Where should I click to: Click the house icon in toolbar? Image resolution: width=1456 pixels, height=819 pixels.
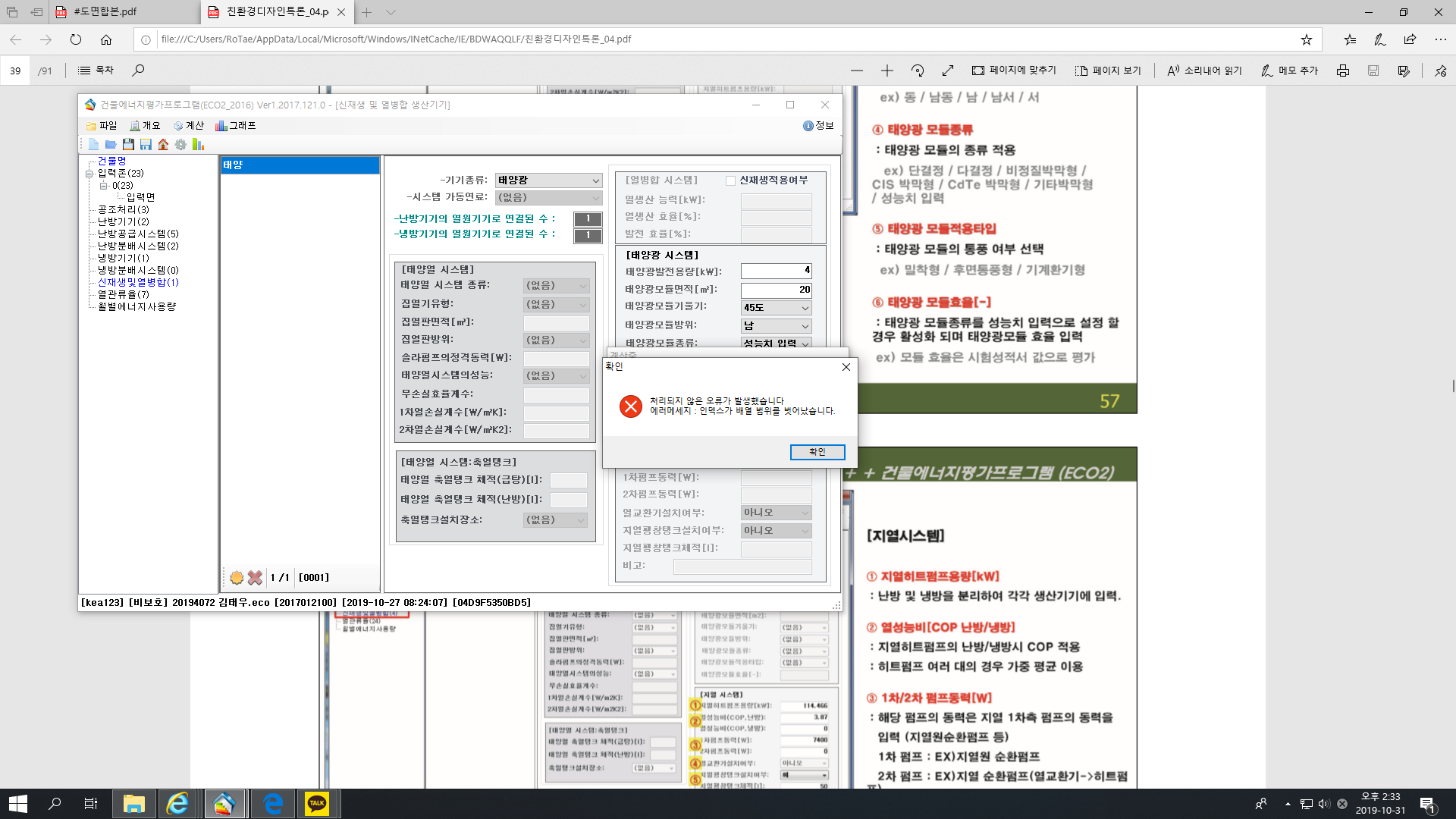coord(163,145)
